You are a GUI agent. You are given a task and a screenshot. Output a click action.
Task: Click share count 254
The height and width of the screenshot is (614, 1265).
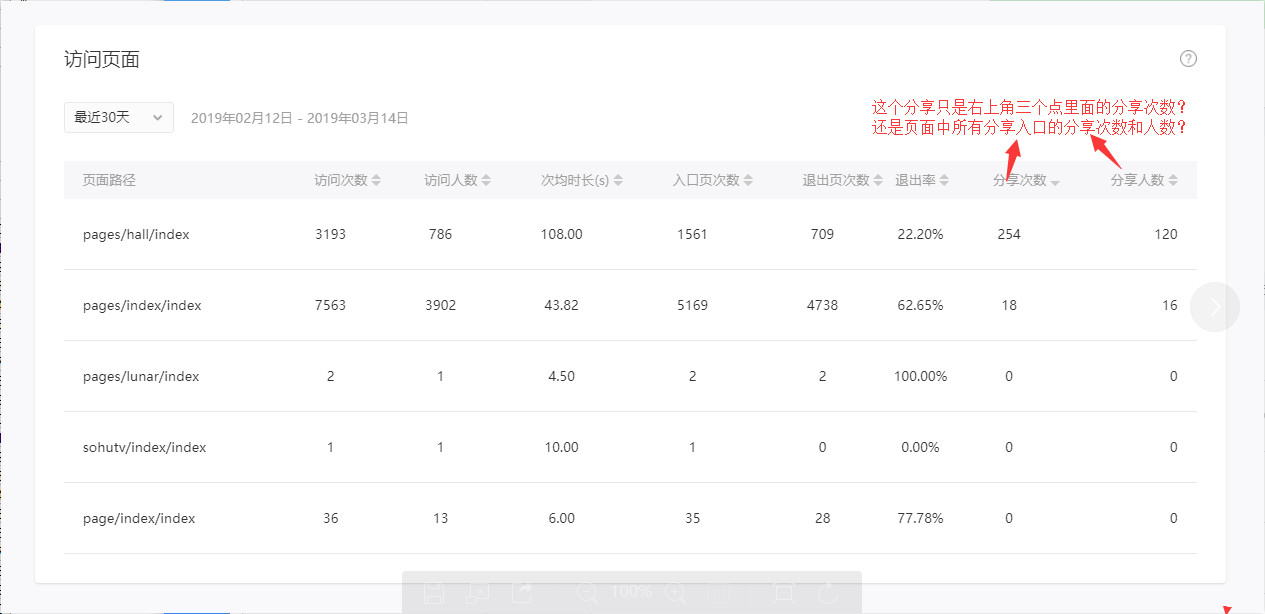(1009, 234)
